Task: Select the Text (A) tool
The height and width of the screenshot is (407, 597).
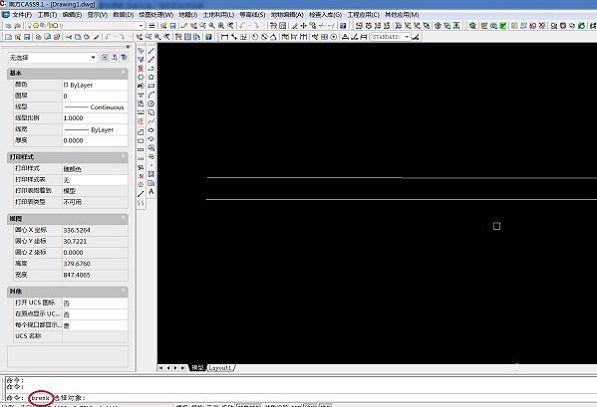Action: (151, 192)
